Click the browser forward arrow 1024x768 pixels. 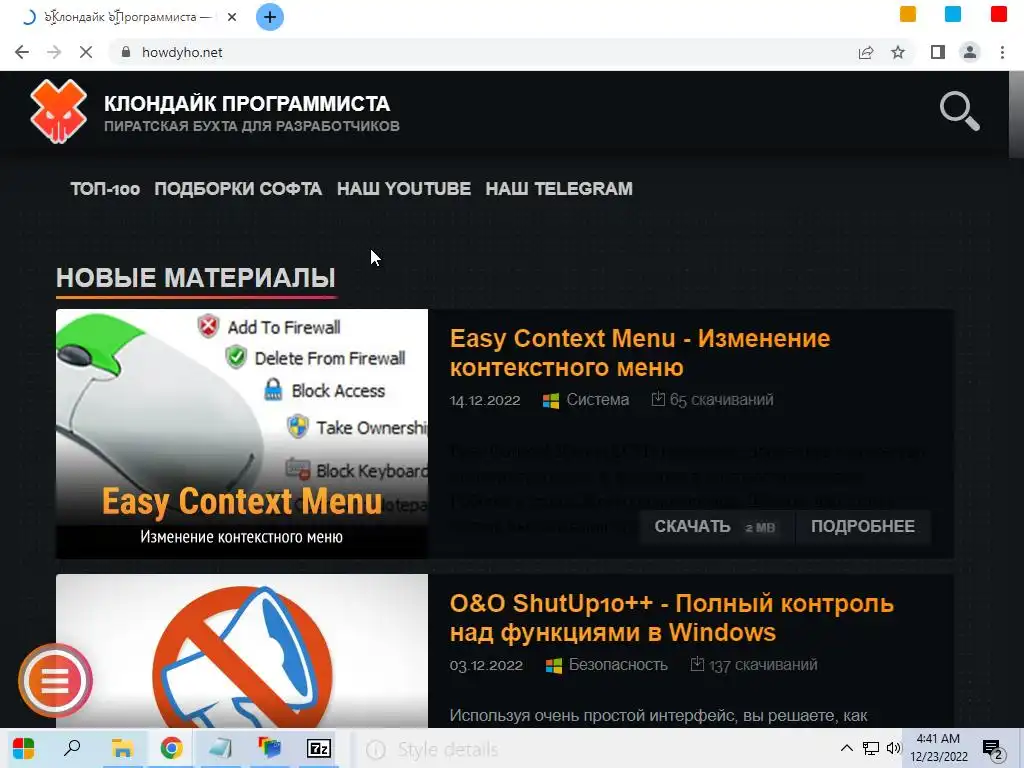tap(54, 52)
